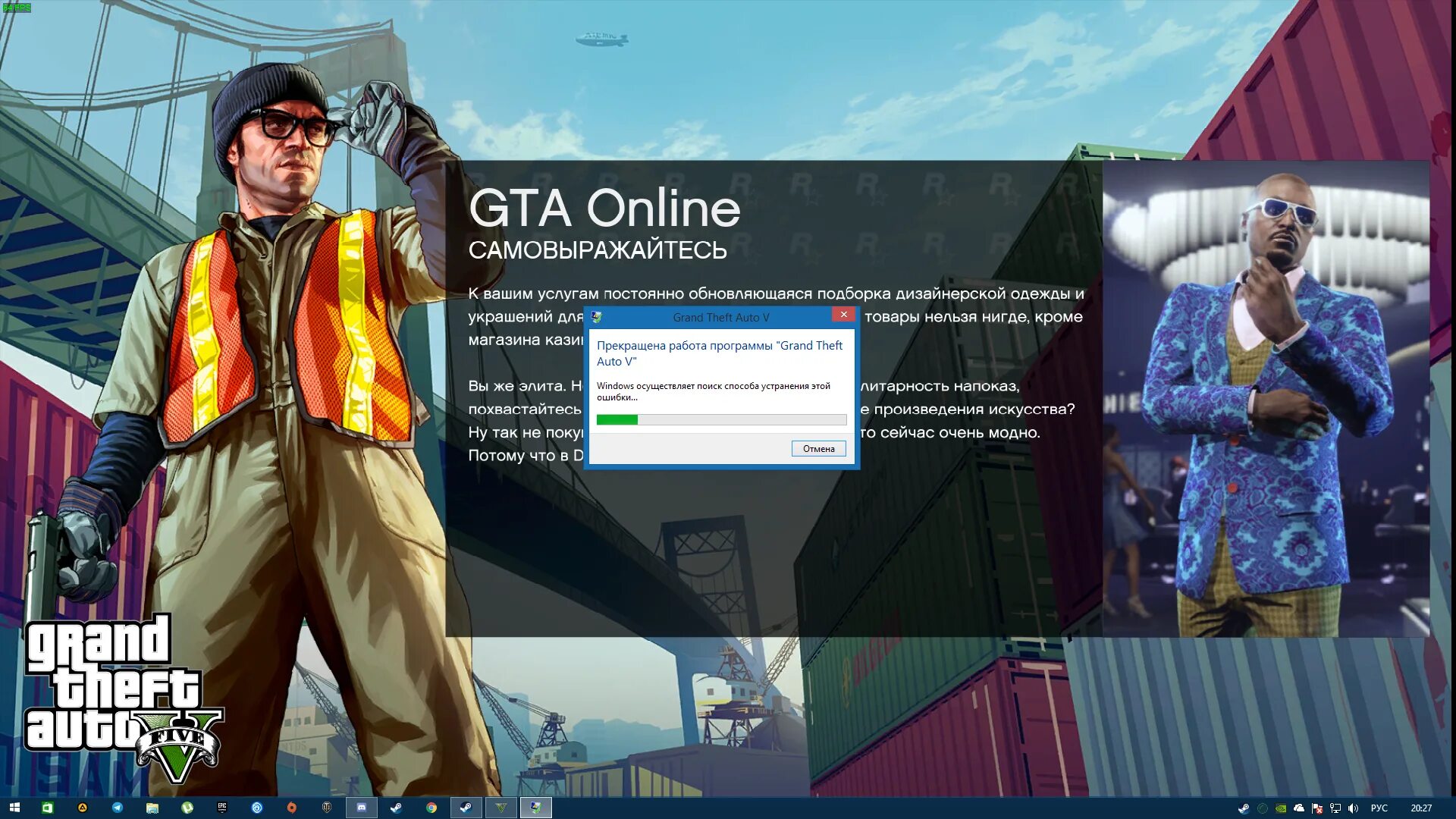The image size is (1456, 819).
Task: Click the 20:27 clock in the taskbar
Action: coord(1421,808)
